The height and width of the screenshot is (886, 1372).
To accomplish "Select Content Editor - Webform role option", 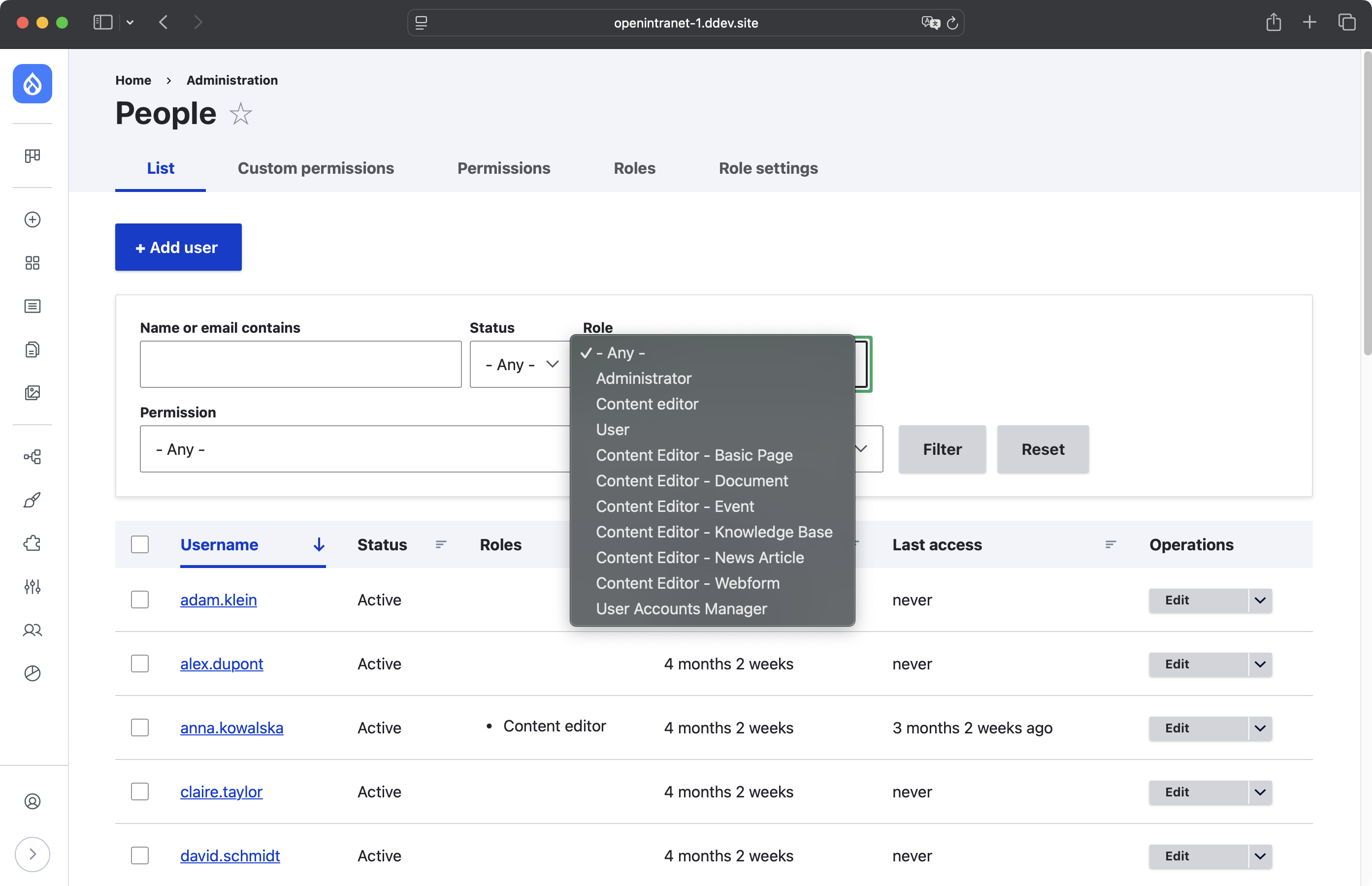I will [712, 583].
